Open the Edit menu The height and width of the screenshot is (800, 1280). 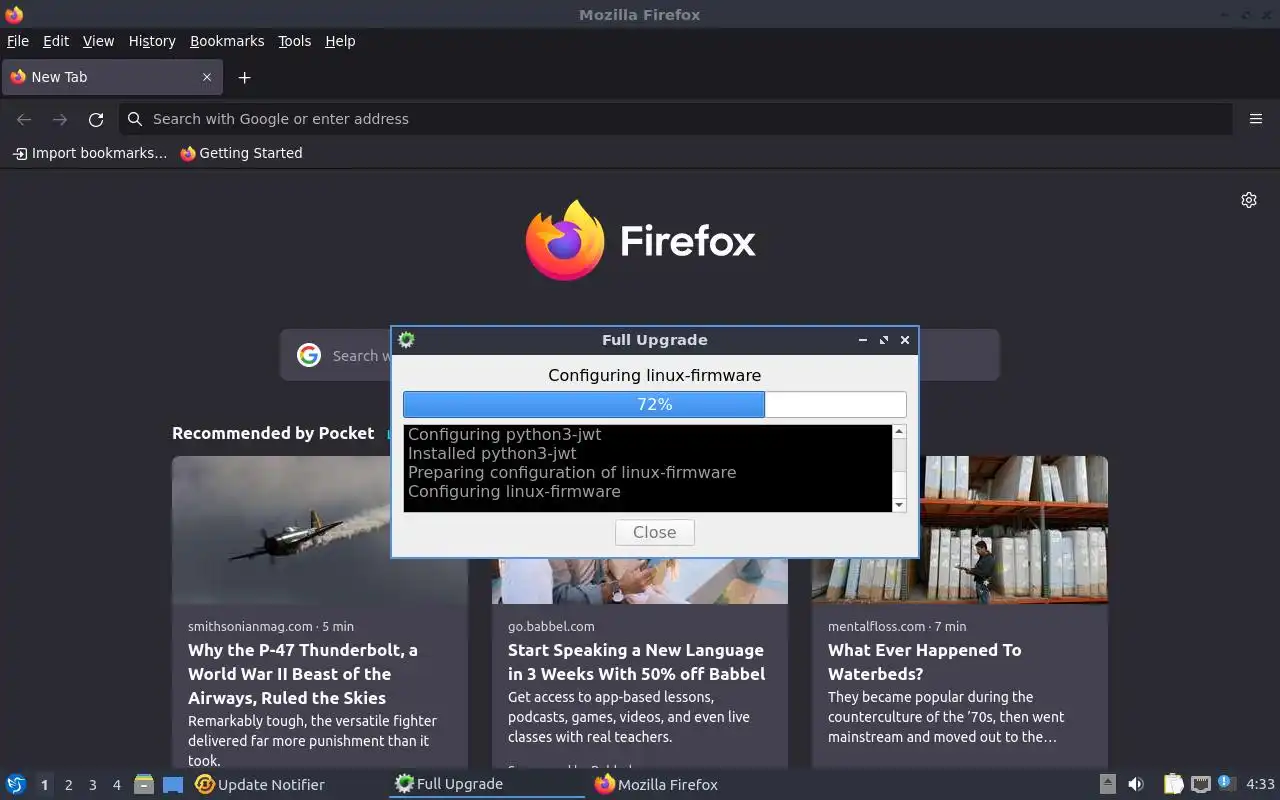pos(56,41)
